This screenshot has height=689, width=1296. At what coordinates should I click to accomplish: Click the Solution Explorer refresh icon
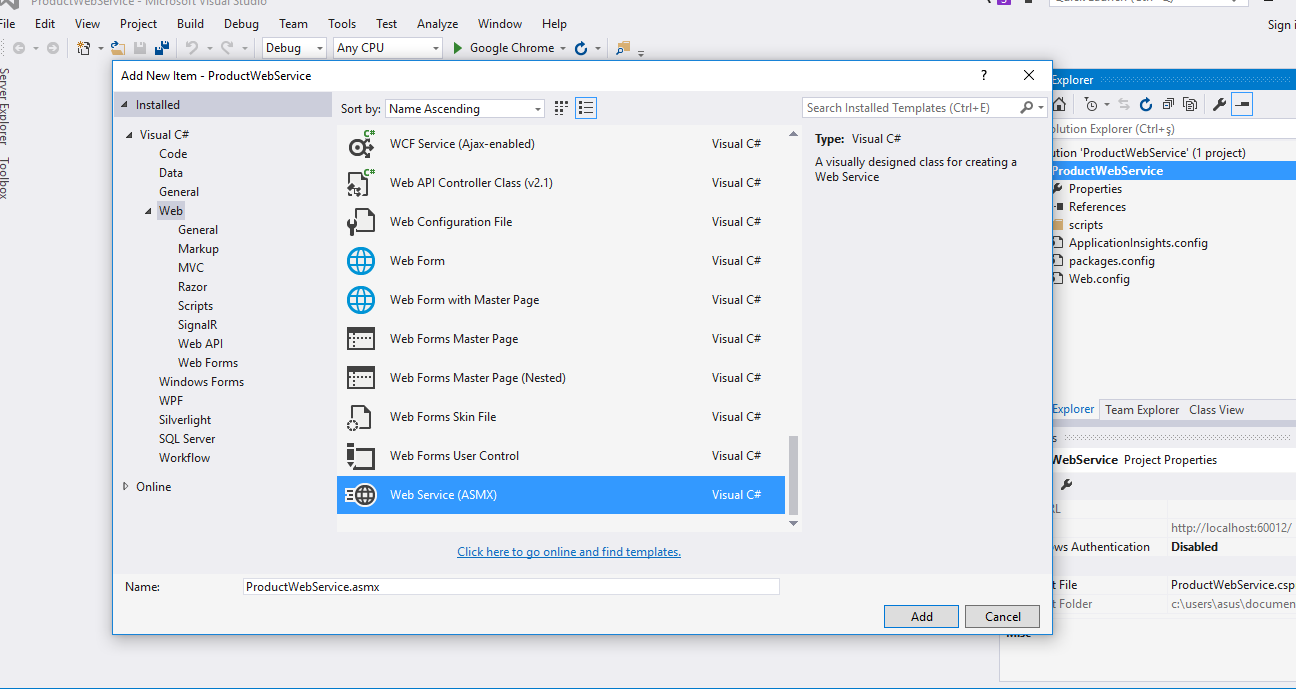pyautogui.click(x=1145, y=104)
